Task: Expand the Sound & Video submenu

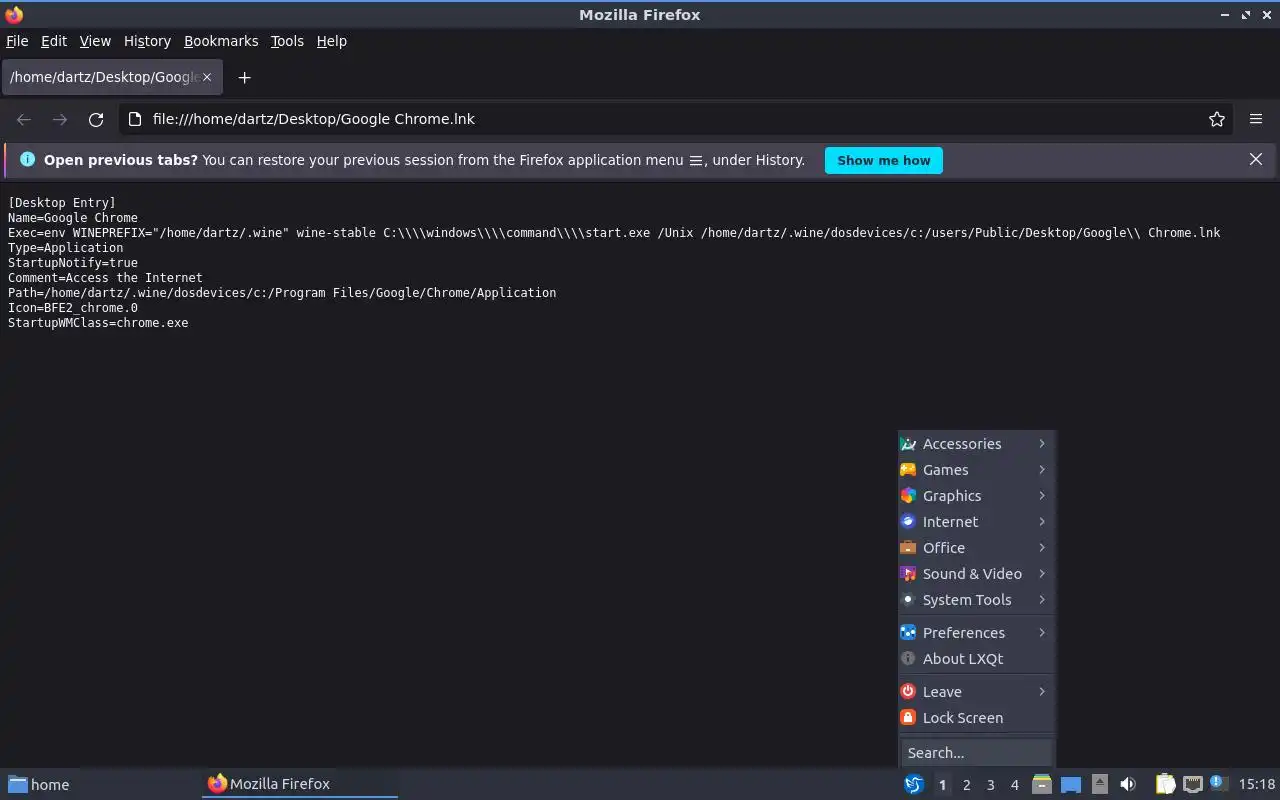Action: [x=976, y=574]
